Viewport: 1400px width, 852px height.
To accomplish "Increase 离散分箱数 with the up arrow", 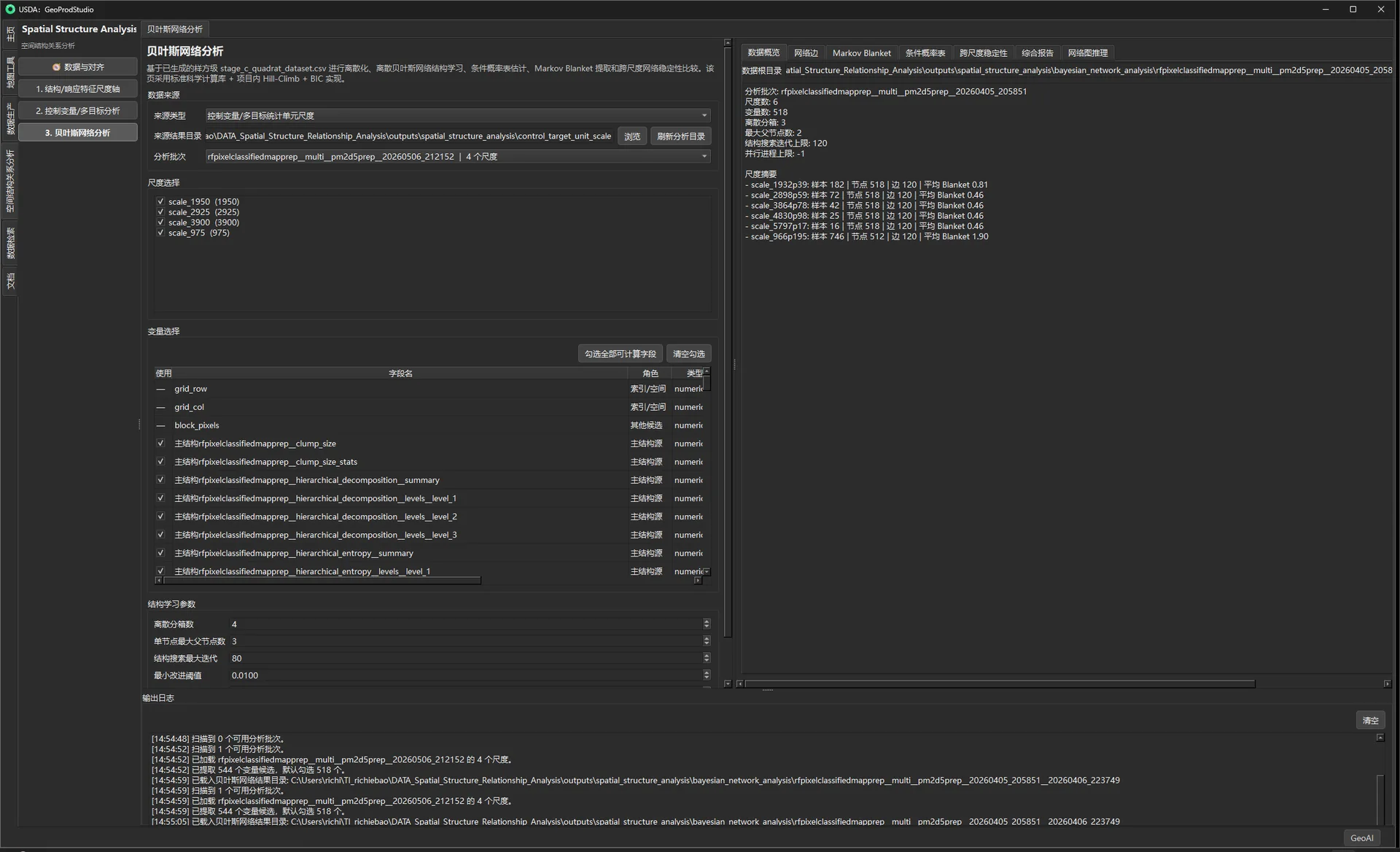I will pyautogui.click(x=706, y=621).
